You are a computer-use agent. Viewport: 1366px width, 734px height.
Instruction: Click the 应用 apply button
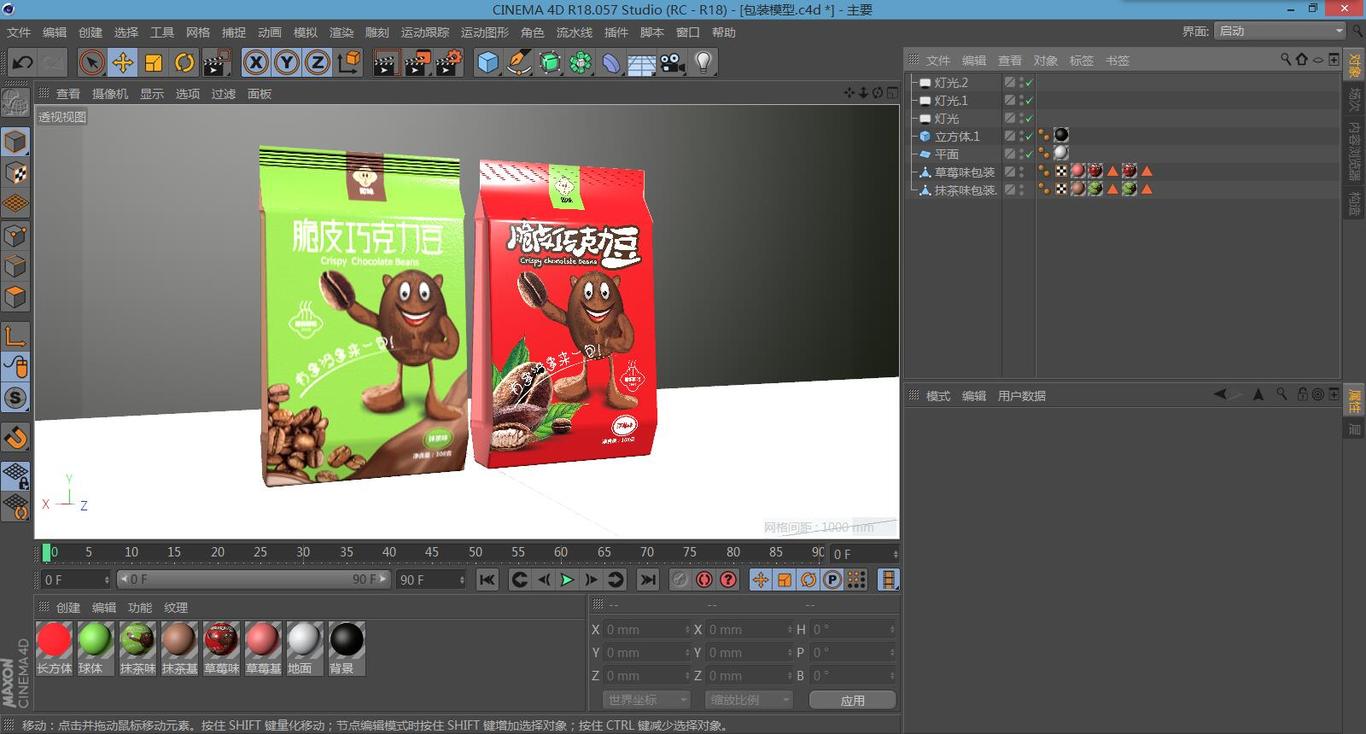click(853, 700)
